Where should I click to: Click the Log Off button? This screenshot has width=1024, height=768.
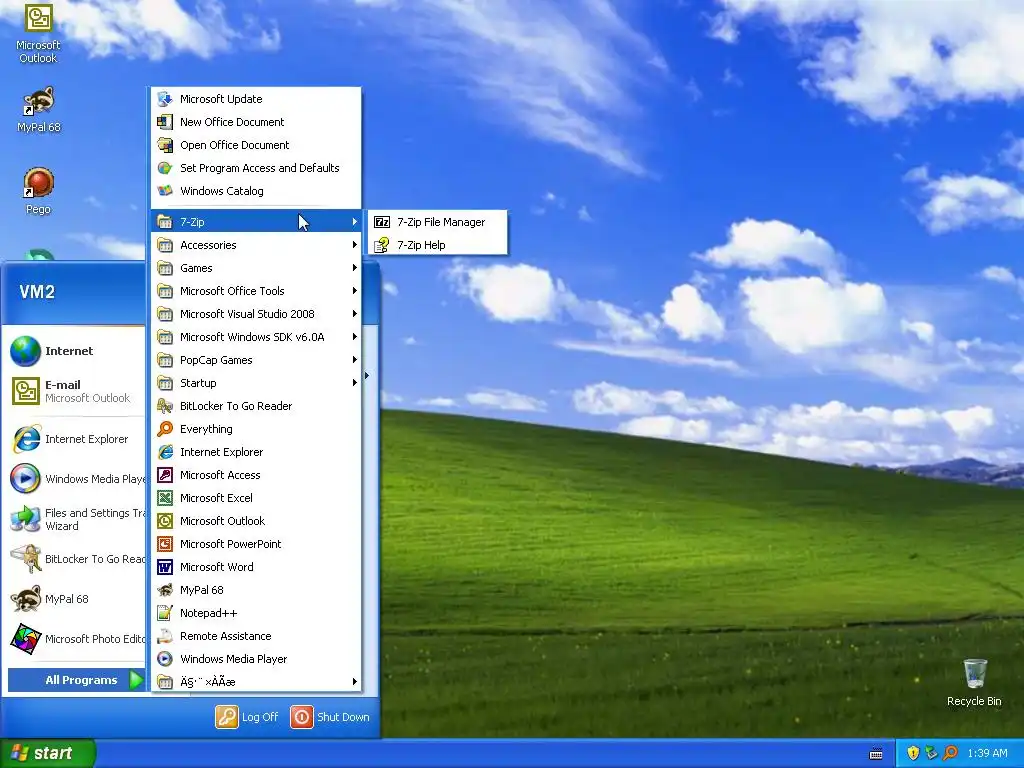click(247, 716)
